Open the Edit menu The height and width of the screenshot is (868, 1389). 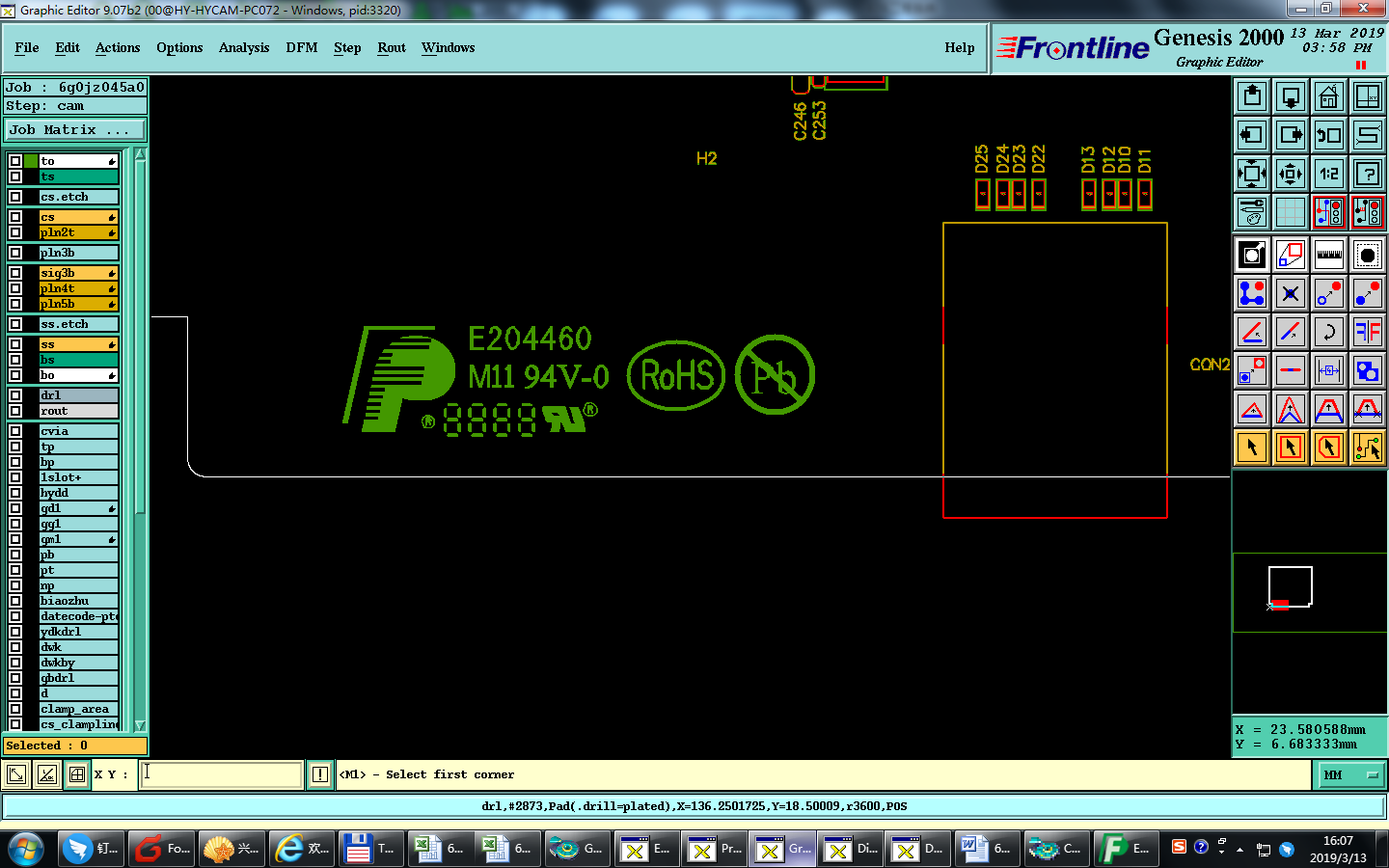[x=68, y=47]
